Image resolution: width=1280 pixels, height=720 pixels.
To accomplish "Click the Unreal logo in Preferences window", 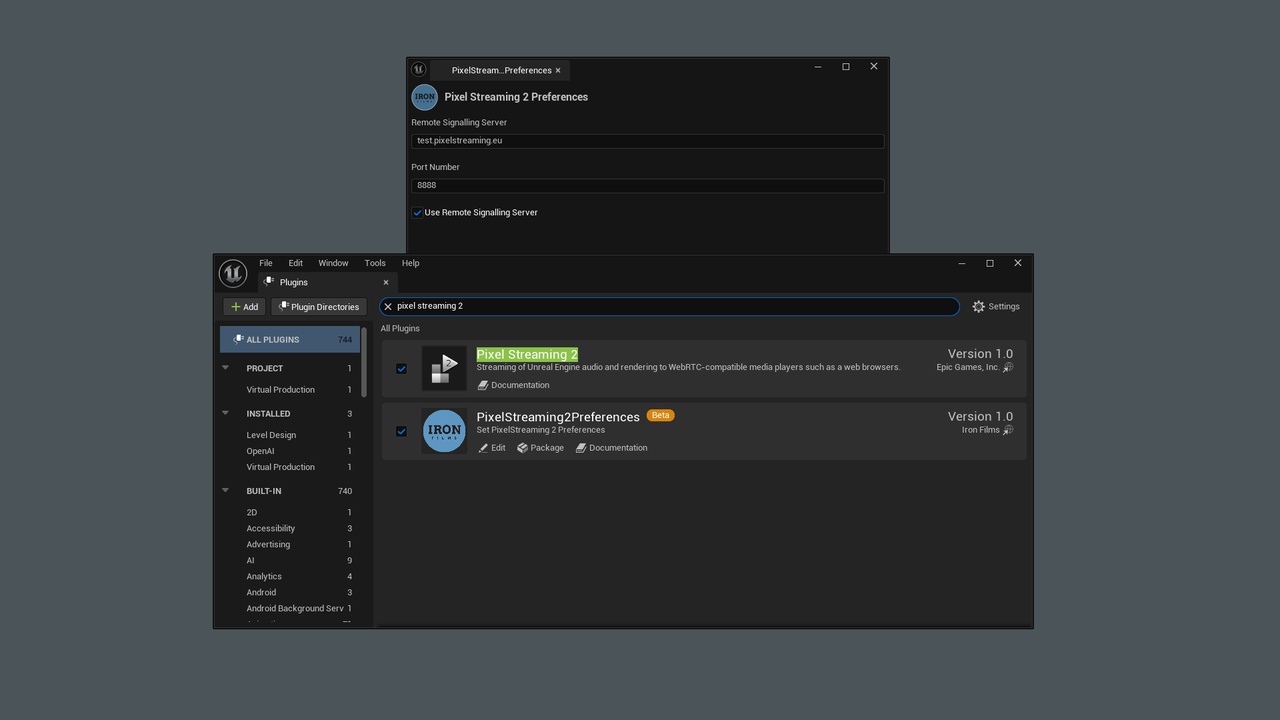I will pyautogui.click(x=419, y=69).
